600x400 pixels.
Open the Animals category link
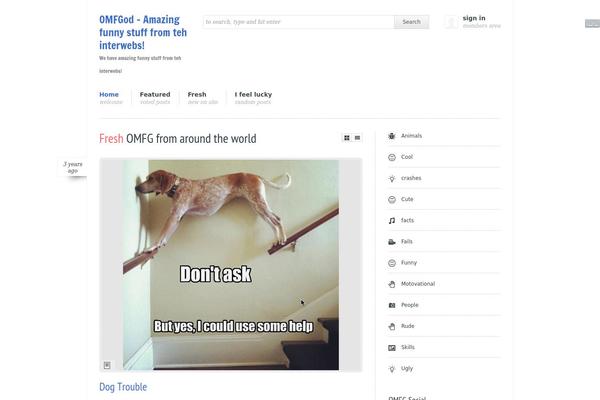[411, 136]
